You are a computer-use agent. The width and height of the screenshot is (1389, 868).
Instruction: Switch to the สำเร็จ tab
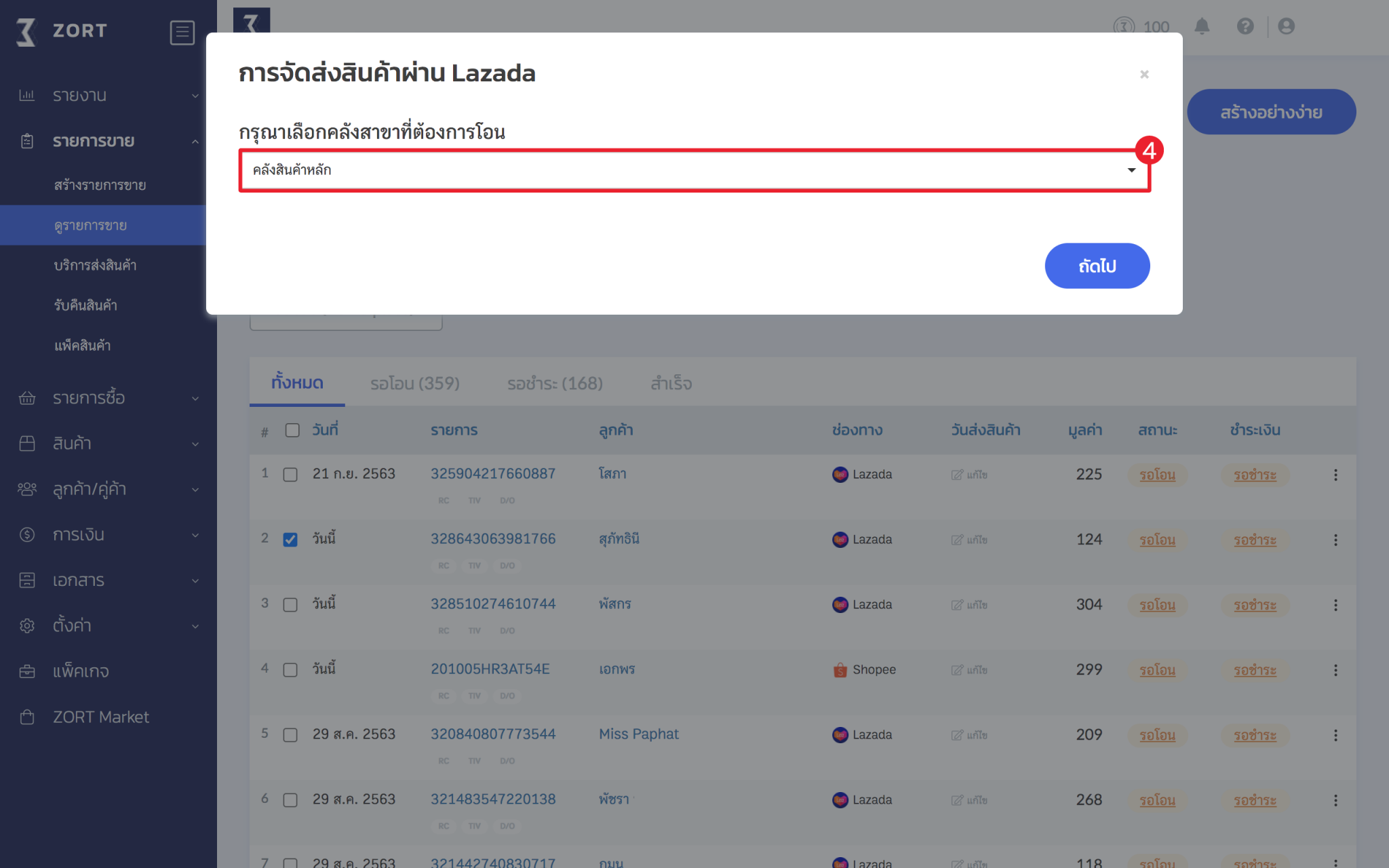coord(671,384)
